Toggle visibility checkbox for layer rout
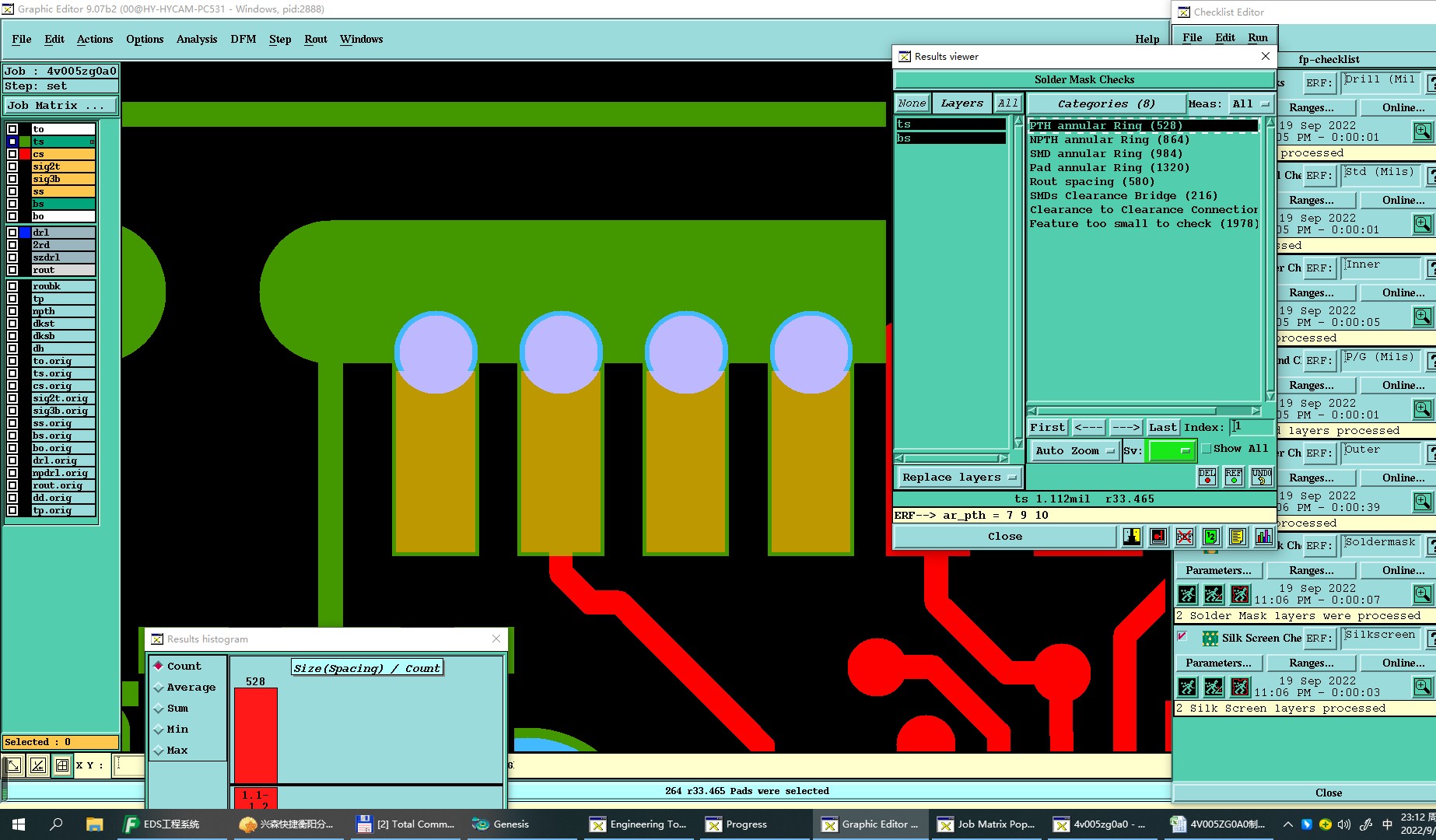This screenshot has width=1436, height=840. point(12,270)
